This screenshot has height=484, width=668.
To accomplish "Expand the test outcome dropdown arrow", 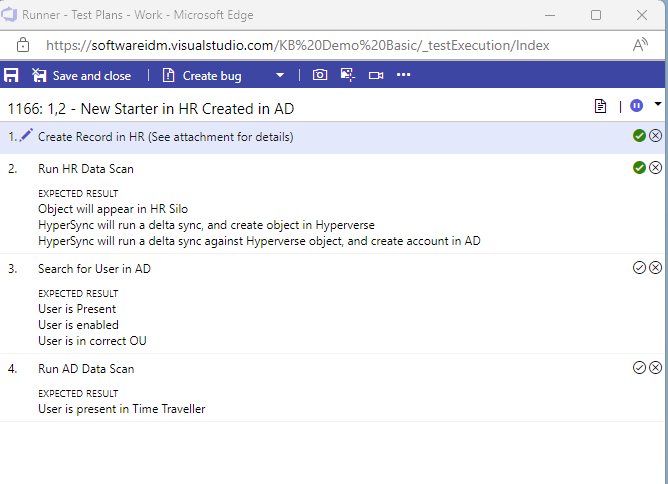I will click(658, 104).
